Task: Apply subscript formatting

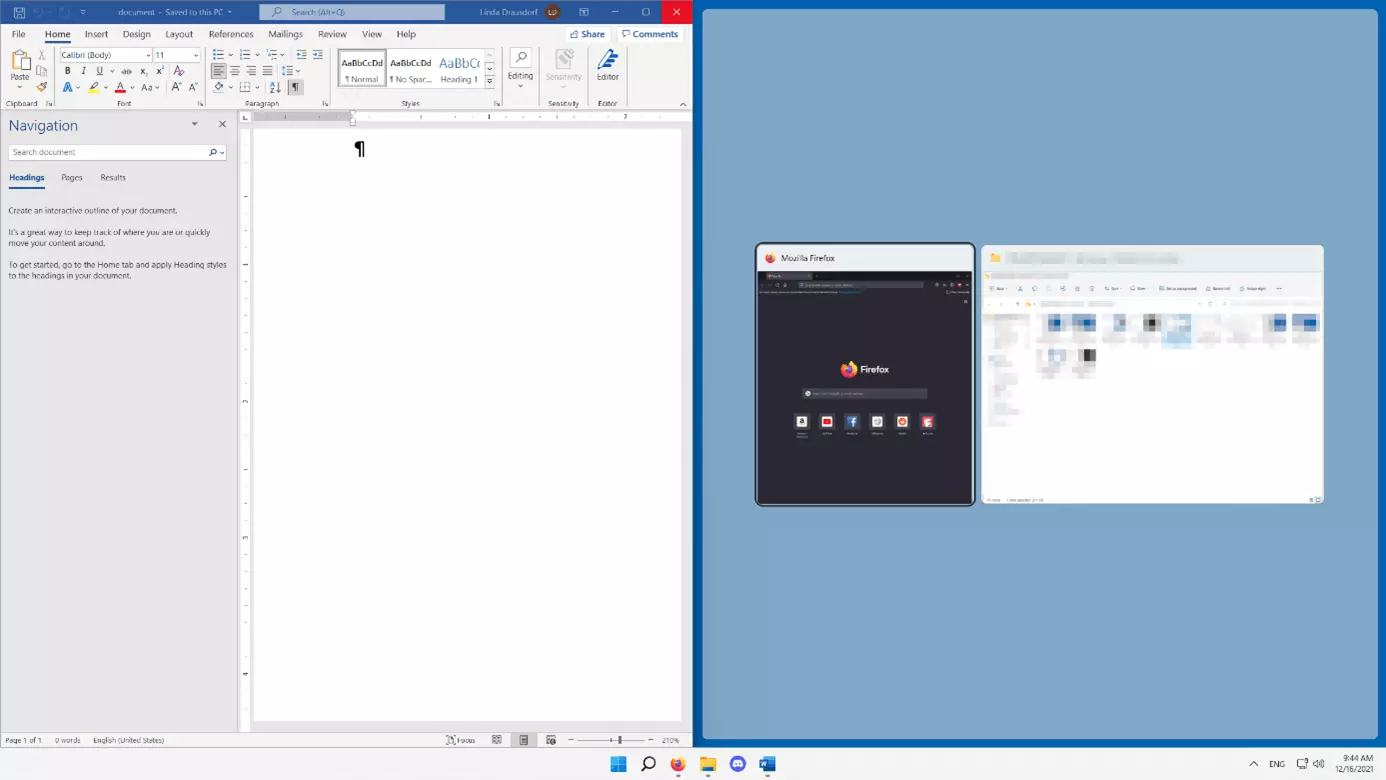Action: tap(143, 71)
